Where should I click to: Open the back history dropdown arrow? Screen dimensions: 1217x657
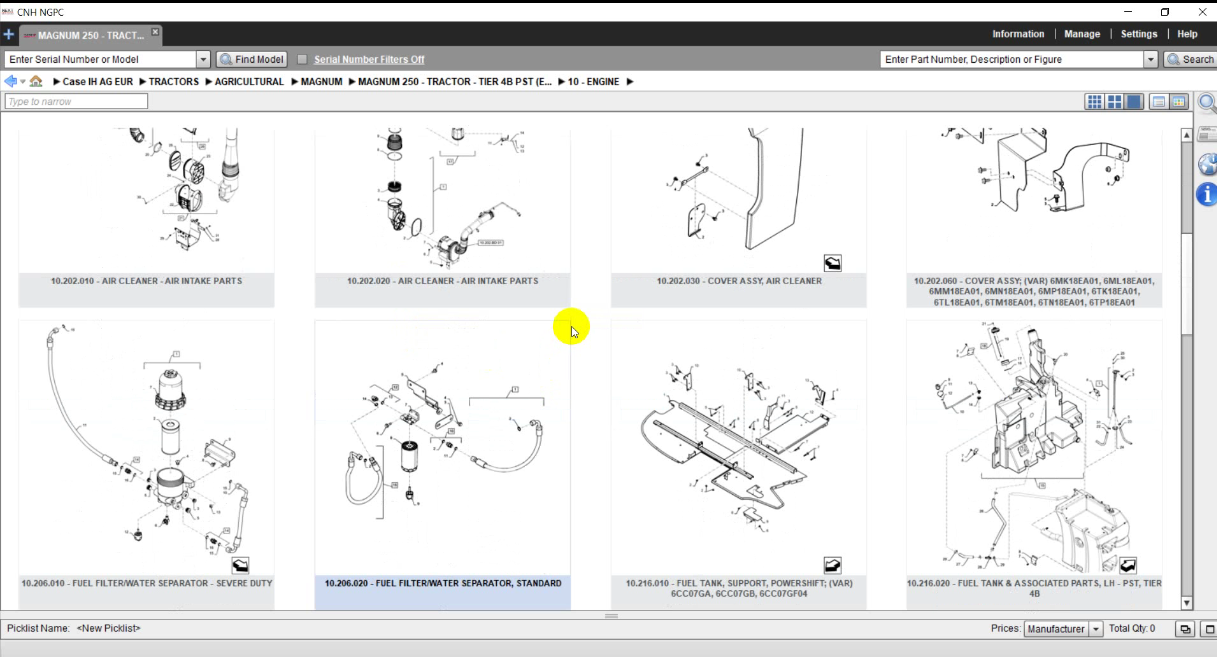23,82
